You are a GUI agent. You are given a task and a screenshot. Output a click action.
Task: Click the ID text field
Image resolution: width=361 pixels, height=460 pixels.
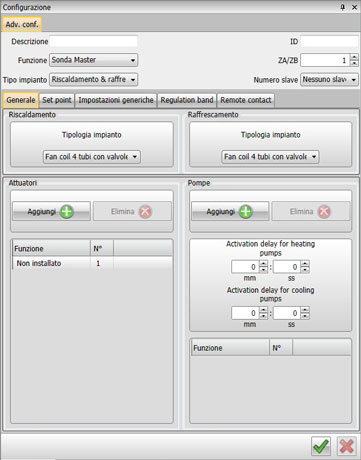coord(329,41)
